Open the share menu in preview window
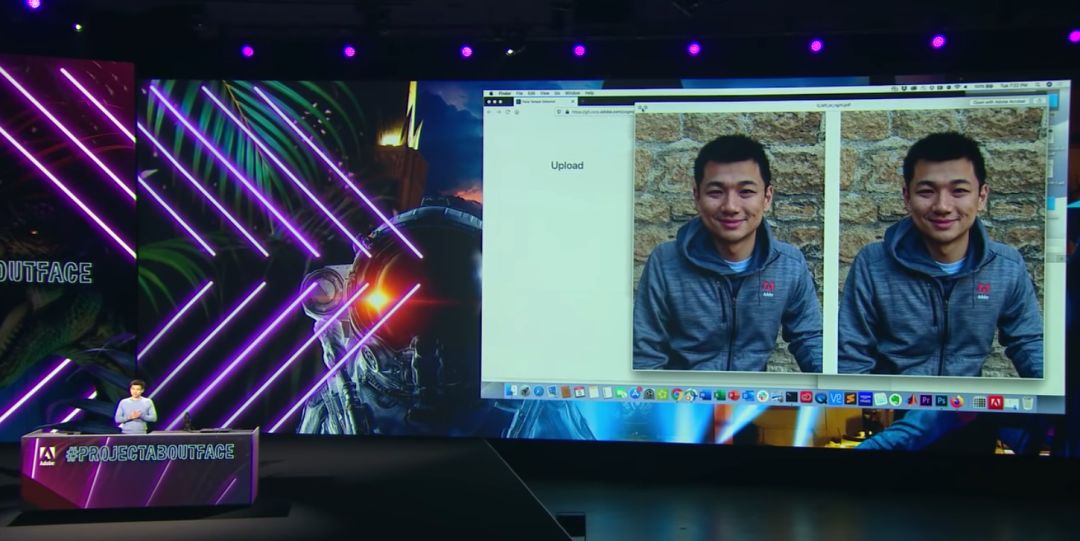 coord(1040,101)
